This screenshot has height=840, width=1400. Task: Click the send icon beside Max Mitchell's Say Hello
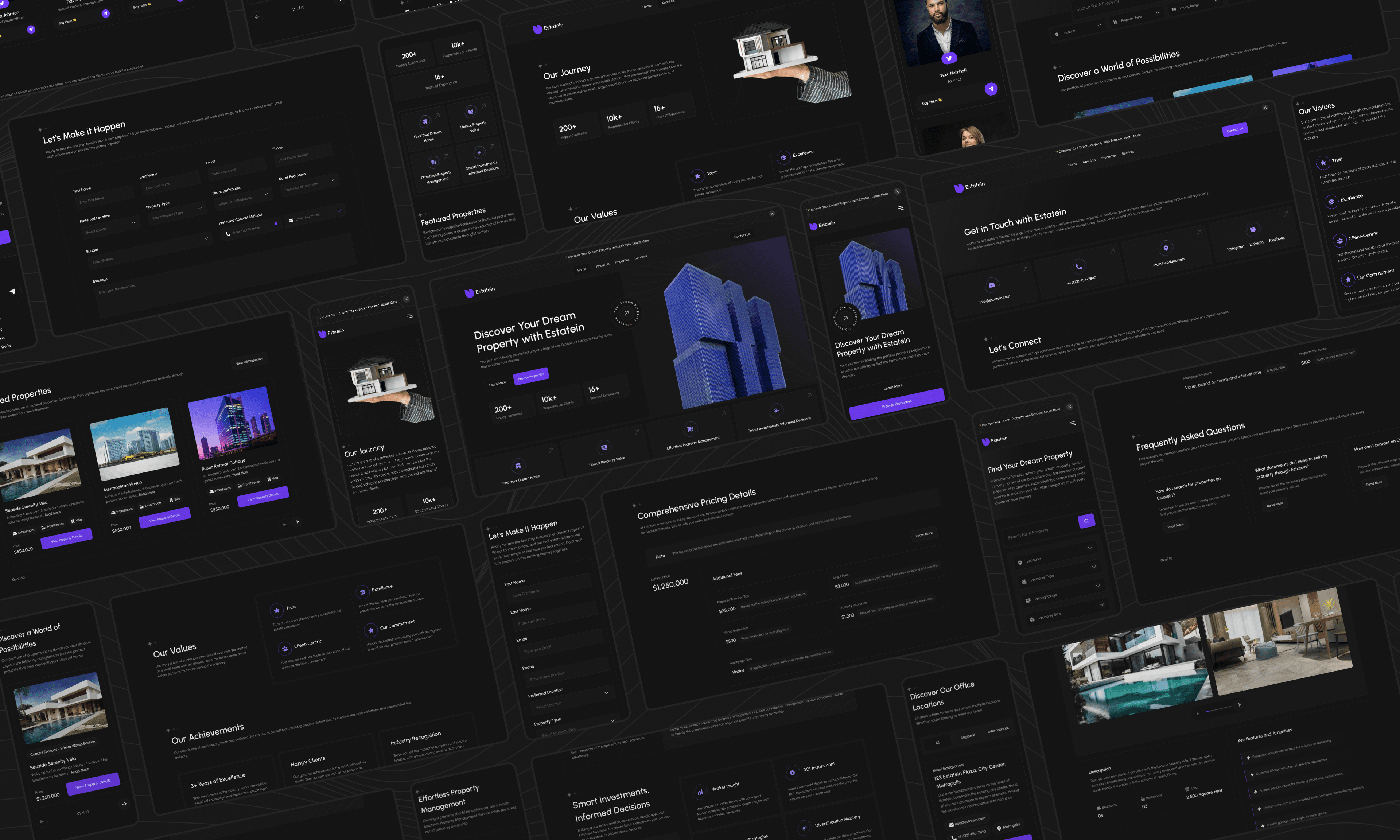(991, 89)
